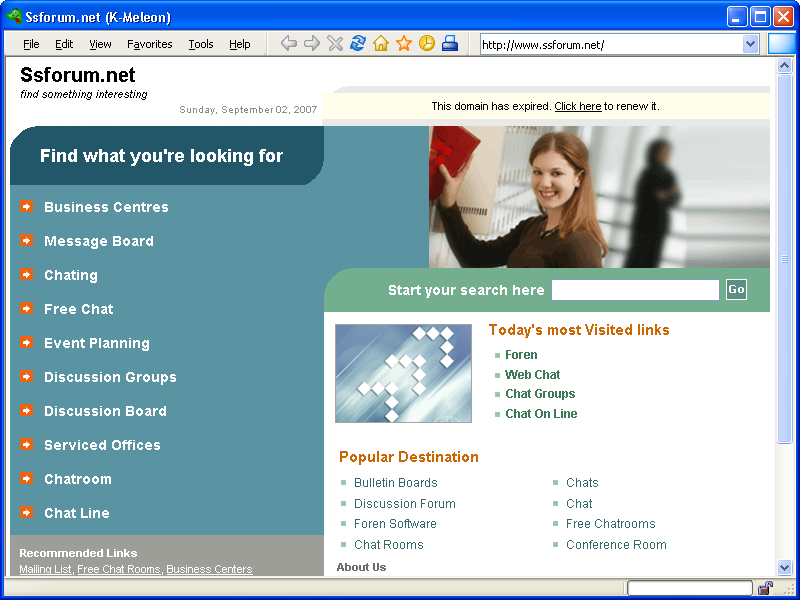Viewport: 800px width, 600px height.
Task: Click orange arrow beside Serviced Offices
Action: click(27, 444)
